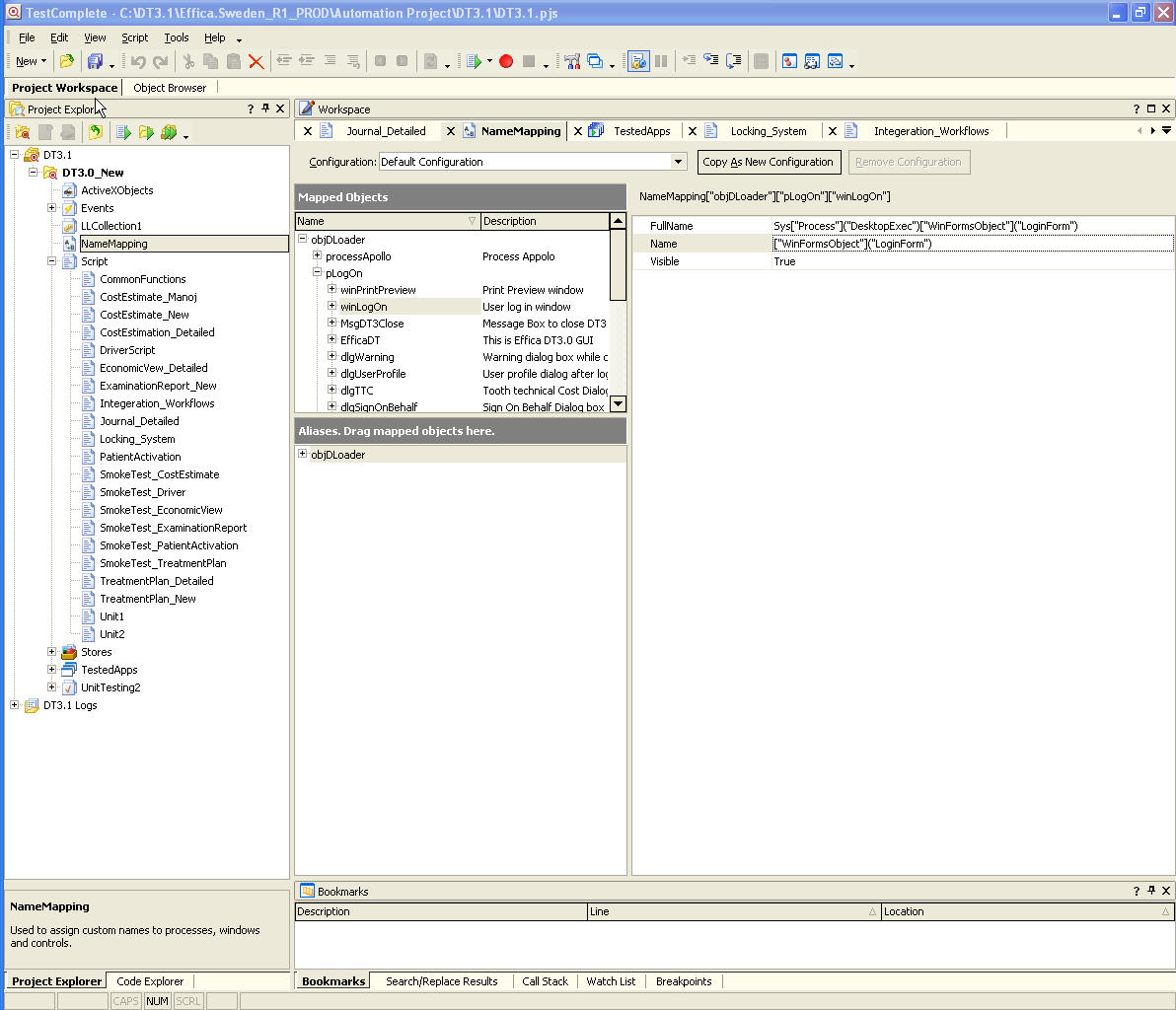1176x1010 pixels.
Task: Close the Journal_Detailed tab
Action: click(307, 131)
